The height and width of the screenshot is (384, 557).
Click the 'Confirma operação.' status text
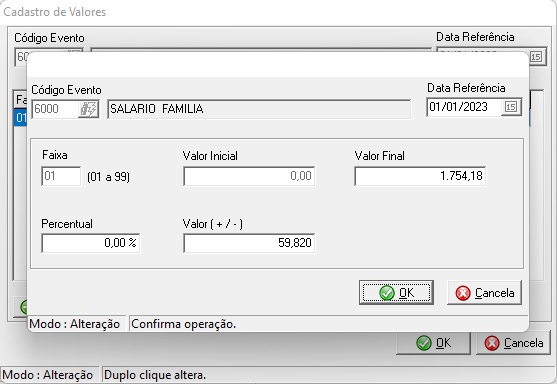tap(184, 324)
